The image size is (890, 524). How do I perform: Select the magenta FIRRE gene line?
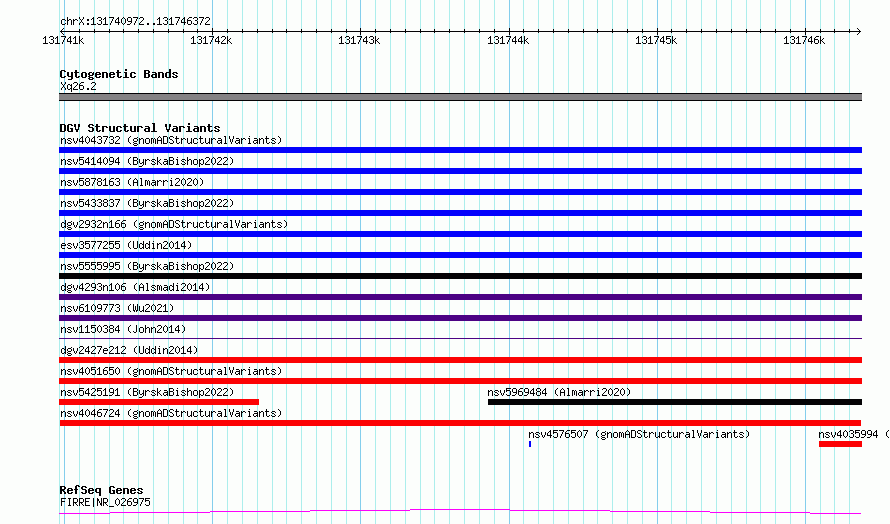coord(460,512)
